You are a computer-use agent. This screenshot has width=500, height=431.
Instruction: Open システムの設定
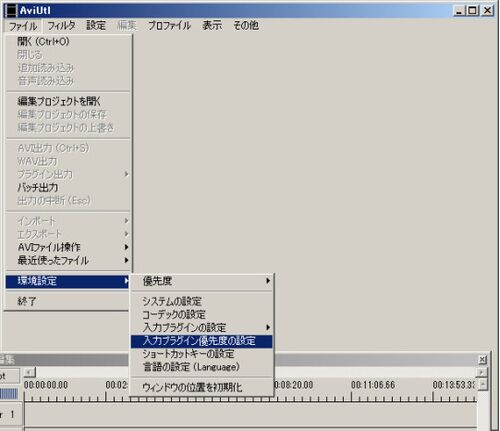202,302
